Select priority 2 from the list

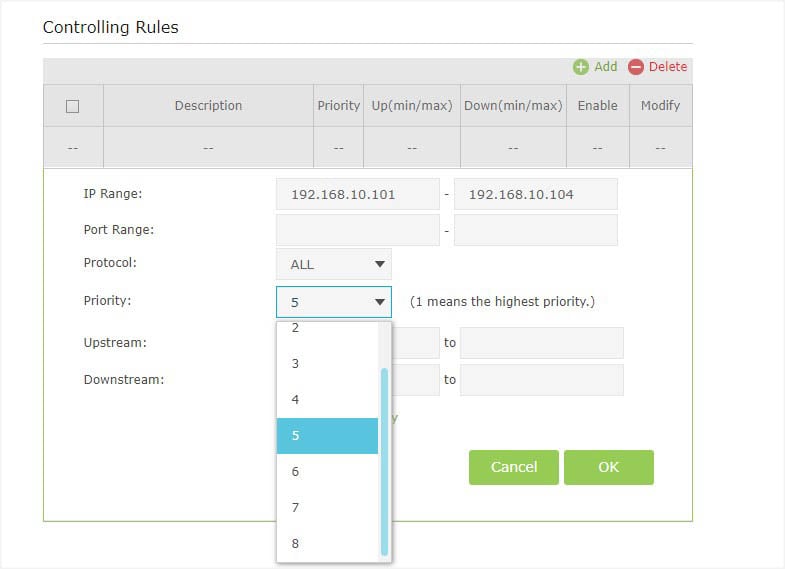(x=327, y=328)
